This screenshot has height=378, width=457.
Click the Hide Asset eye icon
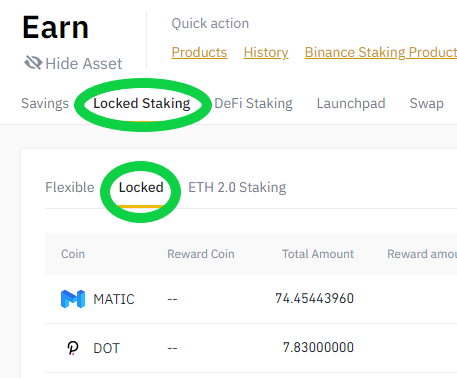pyautogui.click(x=33, y=63)
